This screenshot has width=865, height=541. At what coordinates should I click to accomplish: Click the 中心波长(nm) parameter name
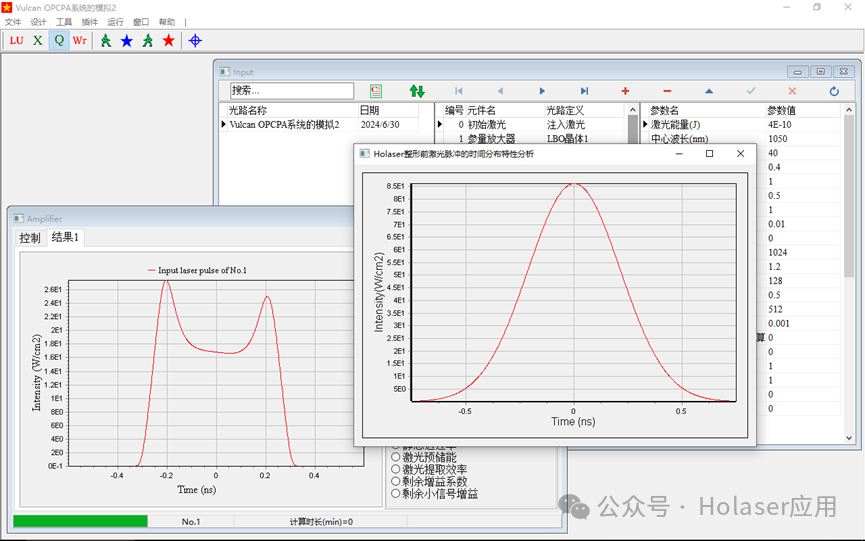click(679, 138)
